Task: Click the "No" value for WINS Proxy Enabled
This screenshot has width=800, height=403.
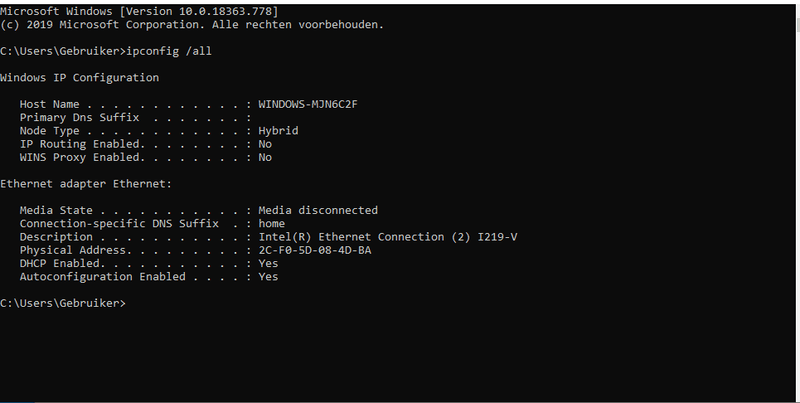Action: [265, 157]
